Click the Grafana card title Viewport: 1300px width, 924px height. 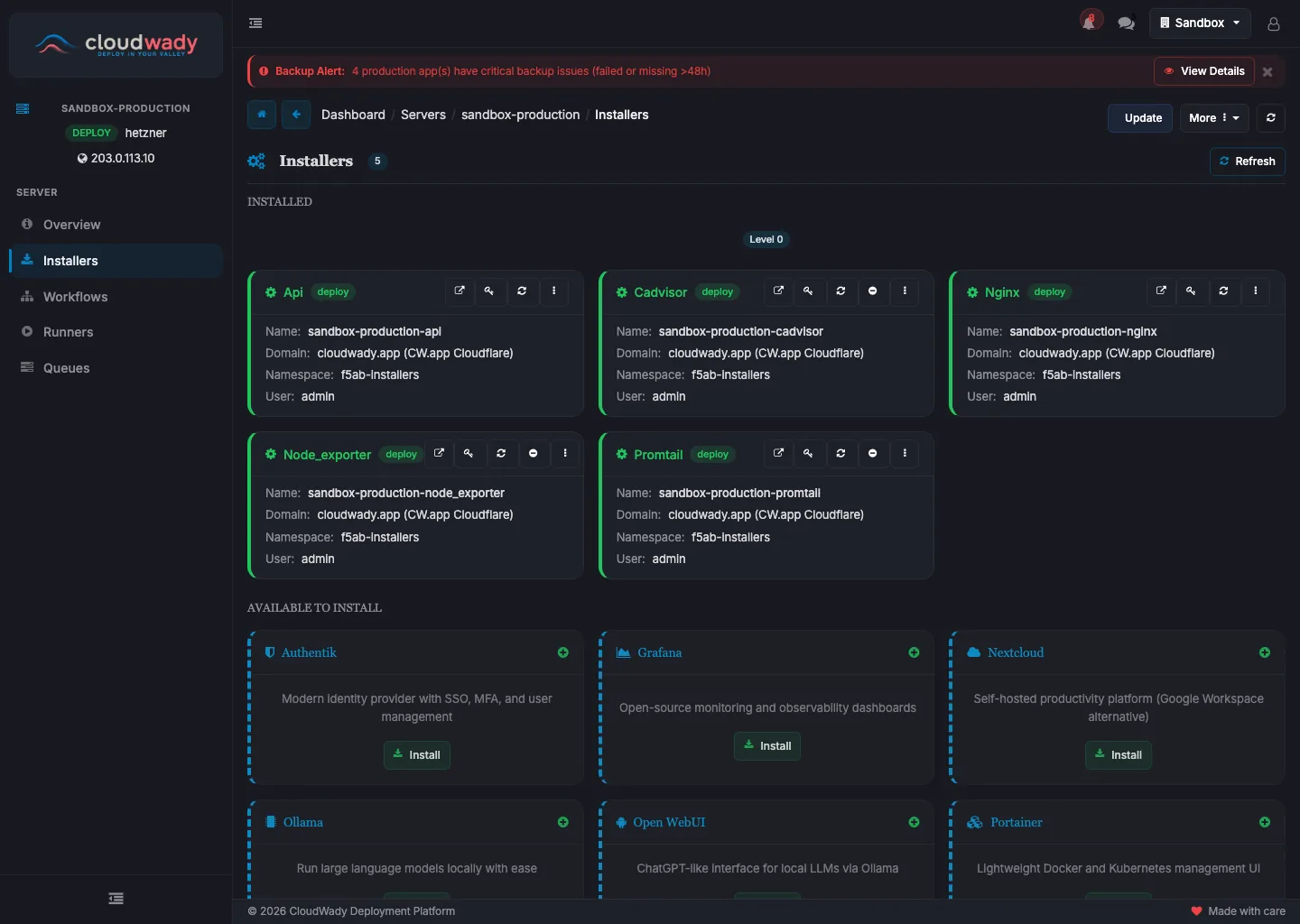[660, 652]
